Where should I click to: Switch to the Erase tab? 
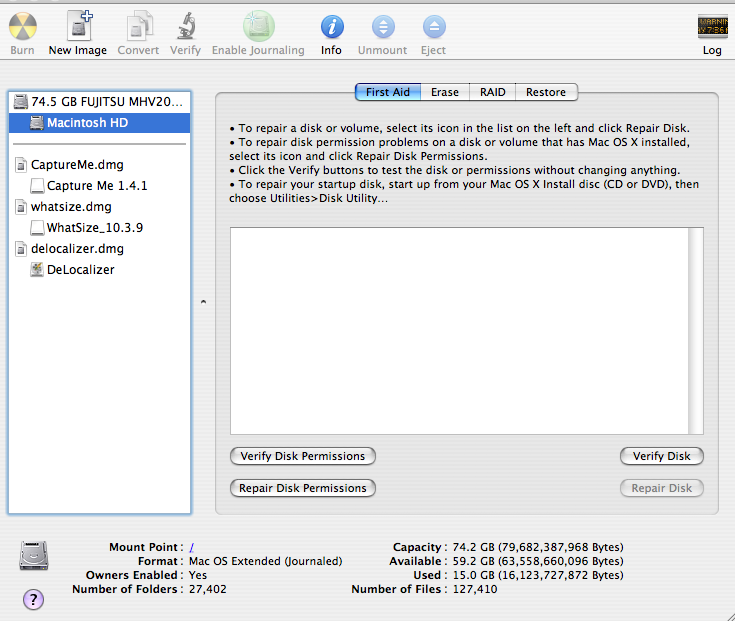[x=445, y=92]
